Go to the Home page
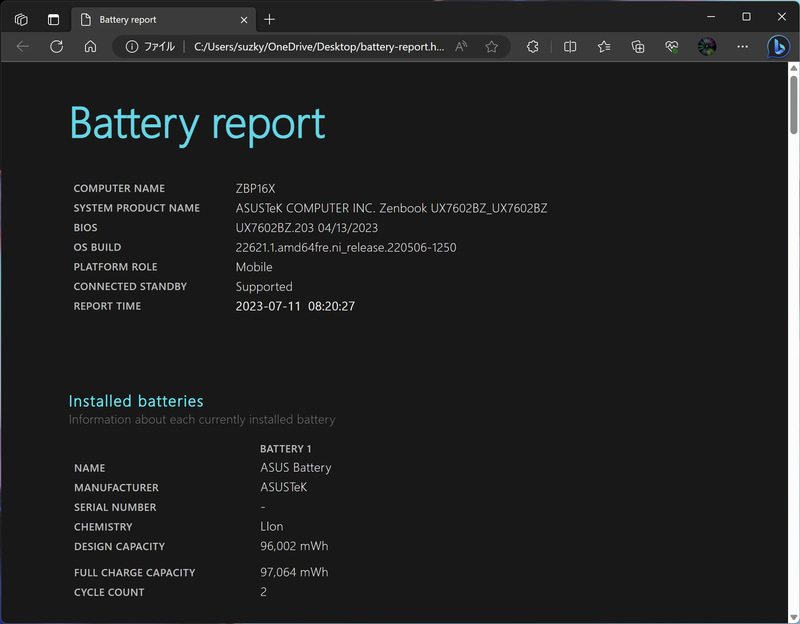This screenshot has width=800, height=624. (x=90, y=46)
